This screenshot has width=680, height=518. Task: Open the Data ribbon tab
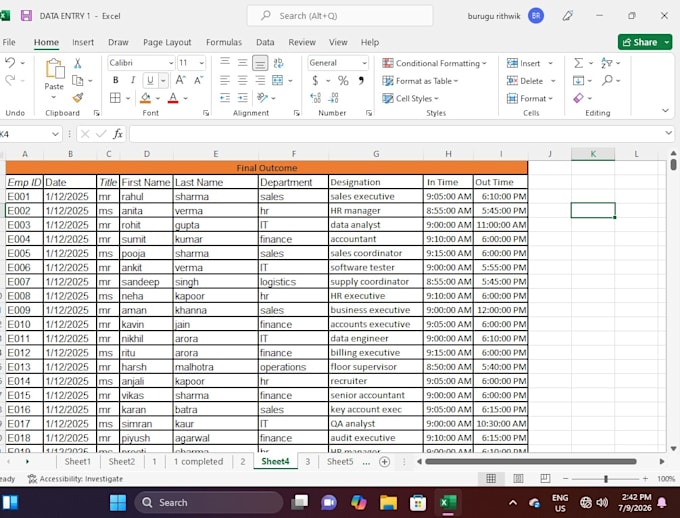(265, 43)
